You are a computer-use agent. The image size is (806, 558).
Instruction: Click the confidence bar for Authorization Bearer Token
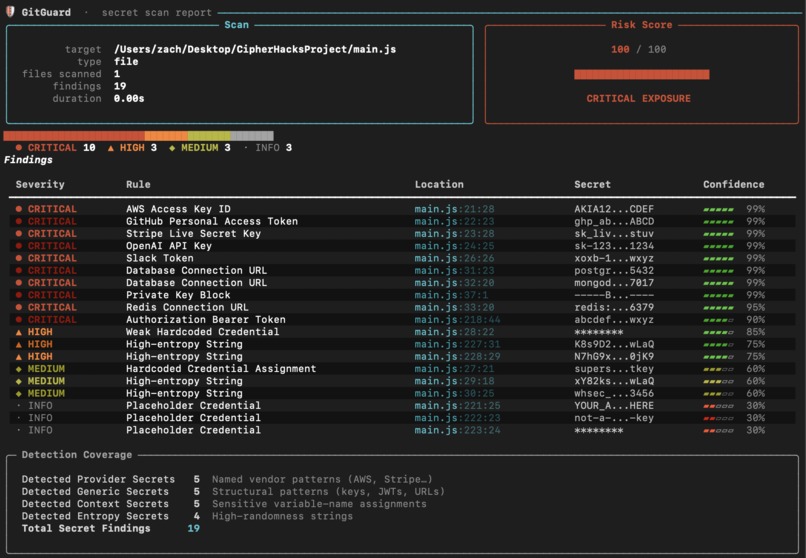(718, 320)
